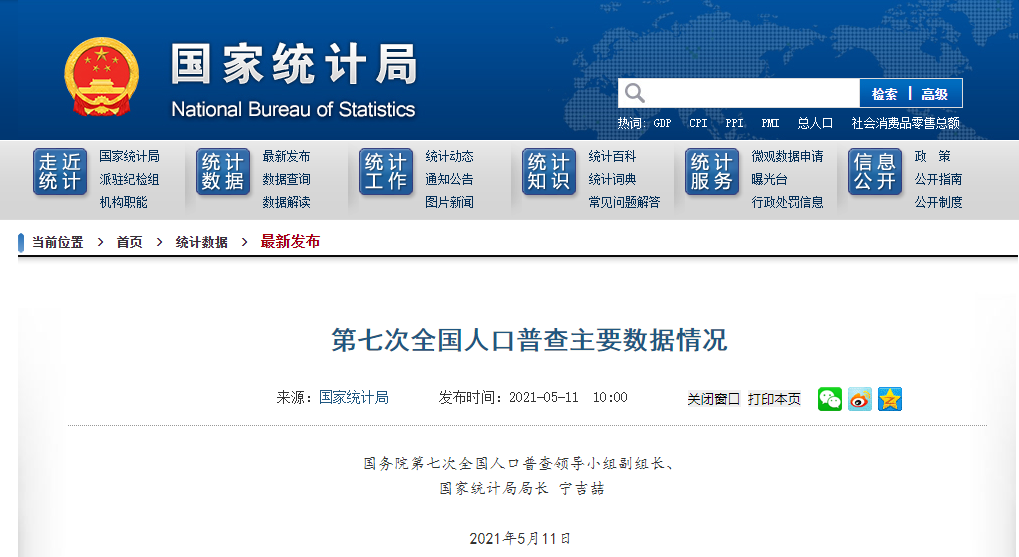Viewport: 1019px width, 557px height.
Task: Go to 最新发布 in breadcrumb
Action: point(290,242)
